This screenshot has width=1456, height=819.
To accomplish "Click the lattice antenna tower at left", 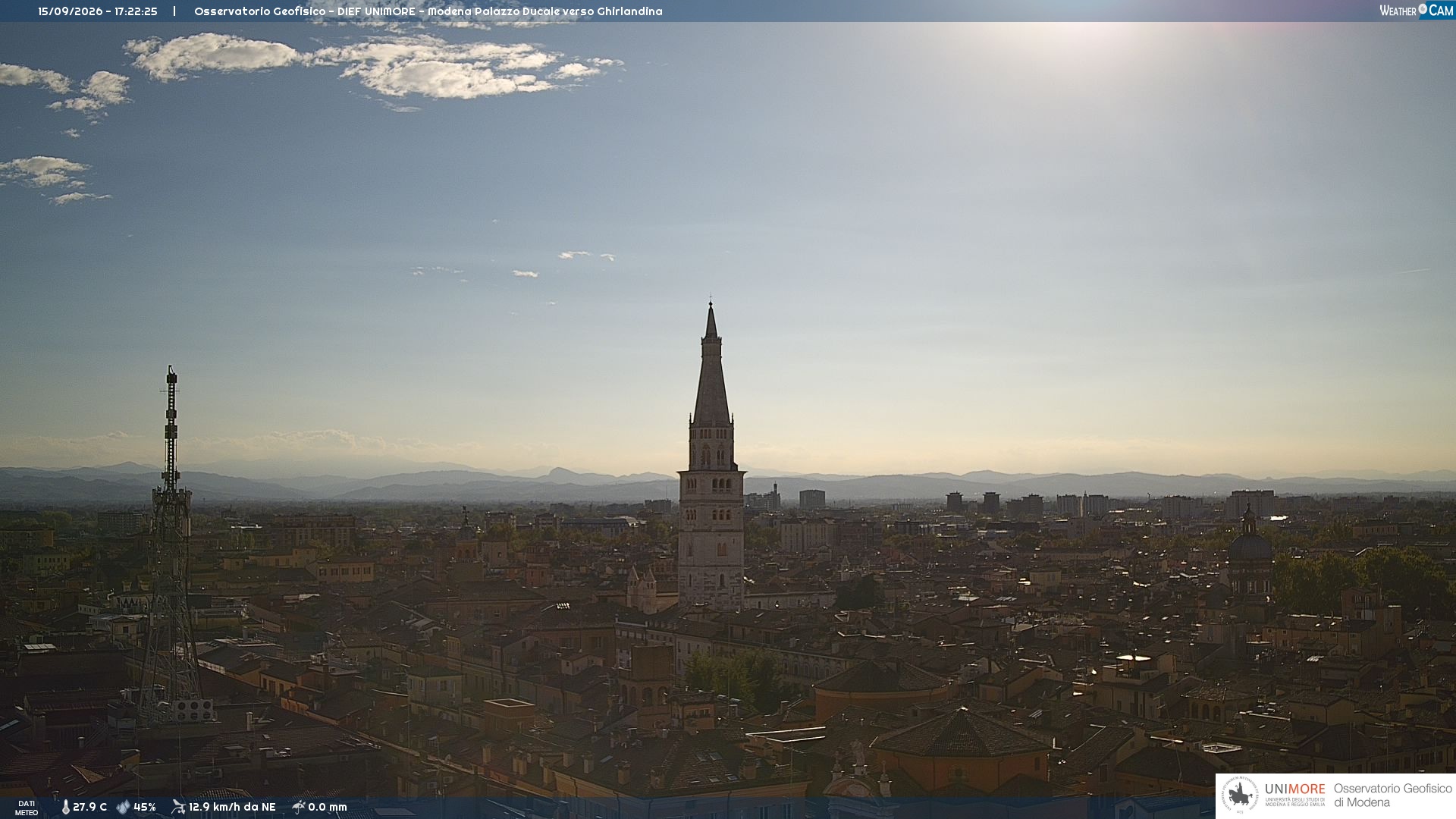I will (x=170, y=546).
